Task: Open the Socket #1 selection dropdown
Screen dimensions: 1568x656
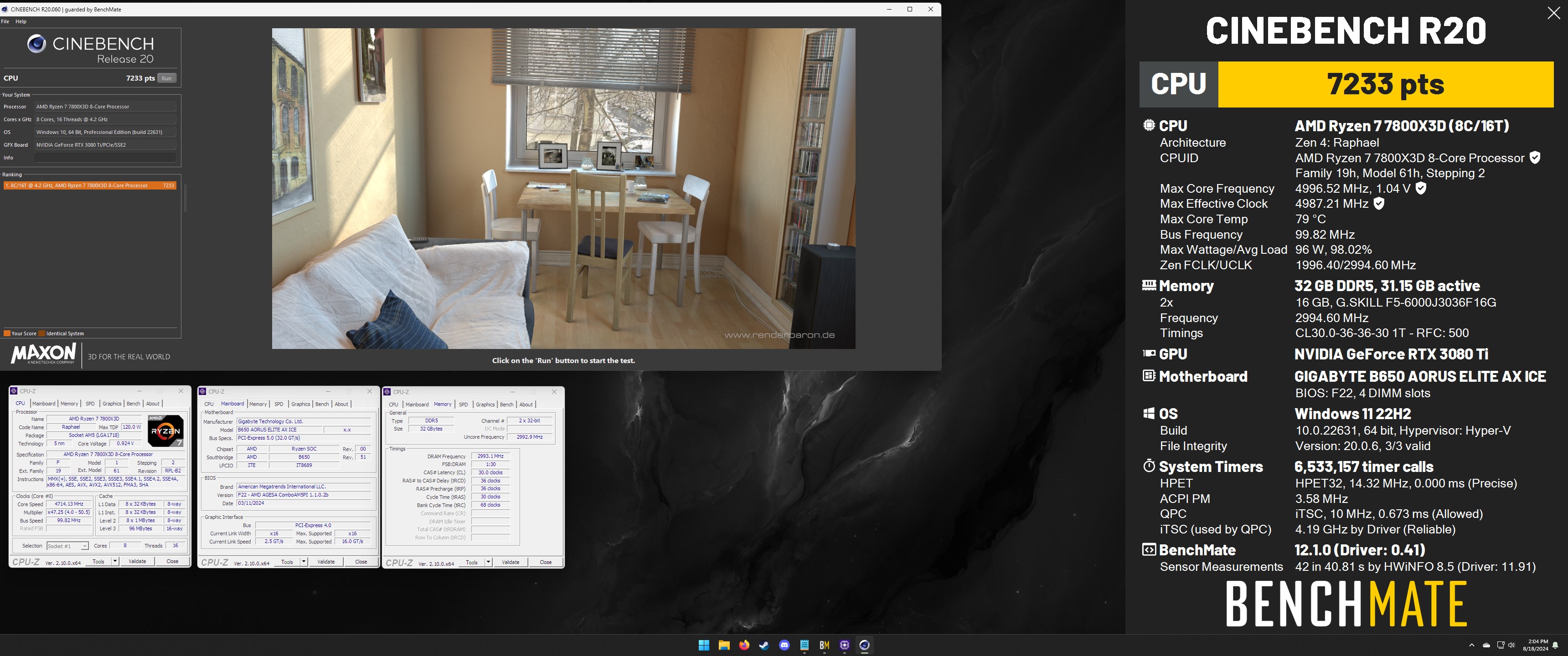Action: tap(67, 546)
